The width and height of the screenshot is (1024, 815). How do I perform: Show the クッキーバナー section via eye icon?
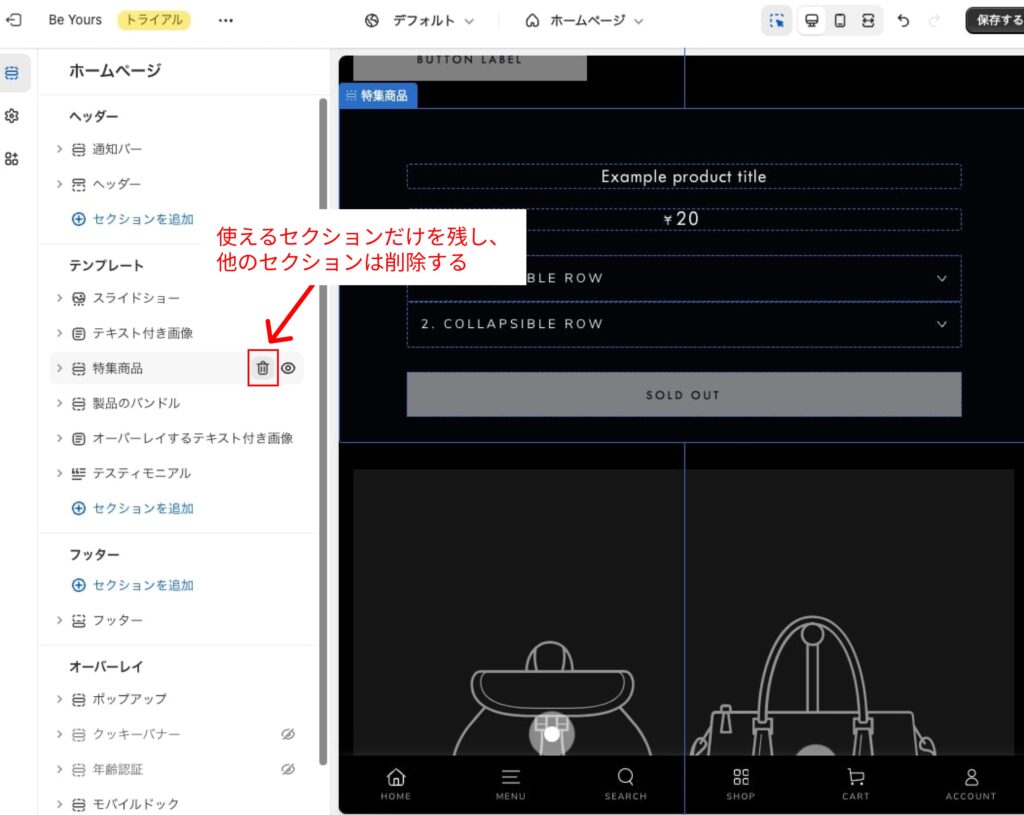click(288, 734)
